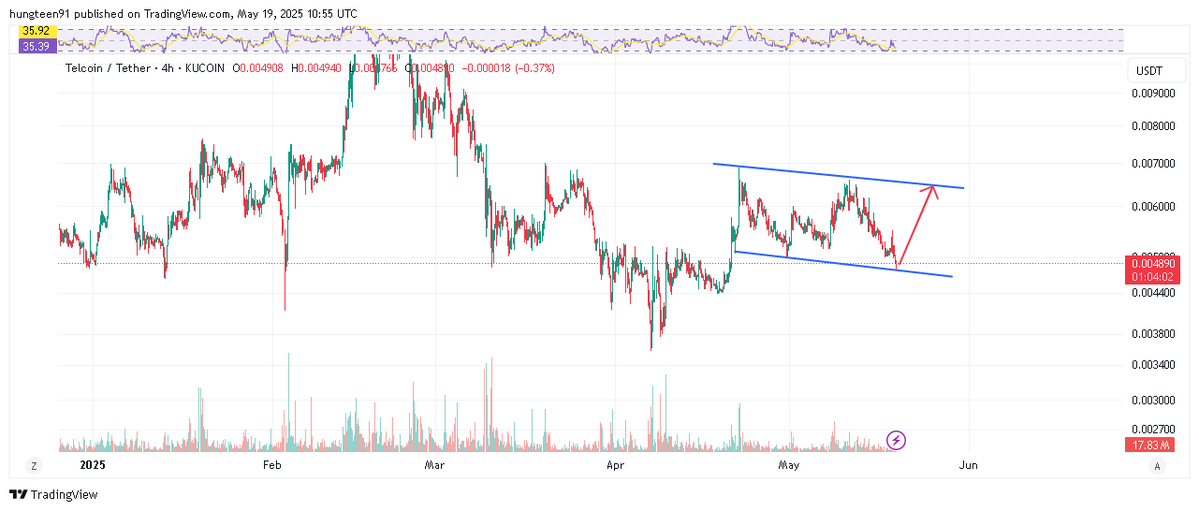
Task: Click the 0.003000 price axis label
Action: 1152,399
